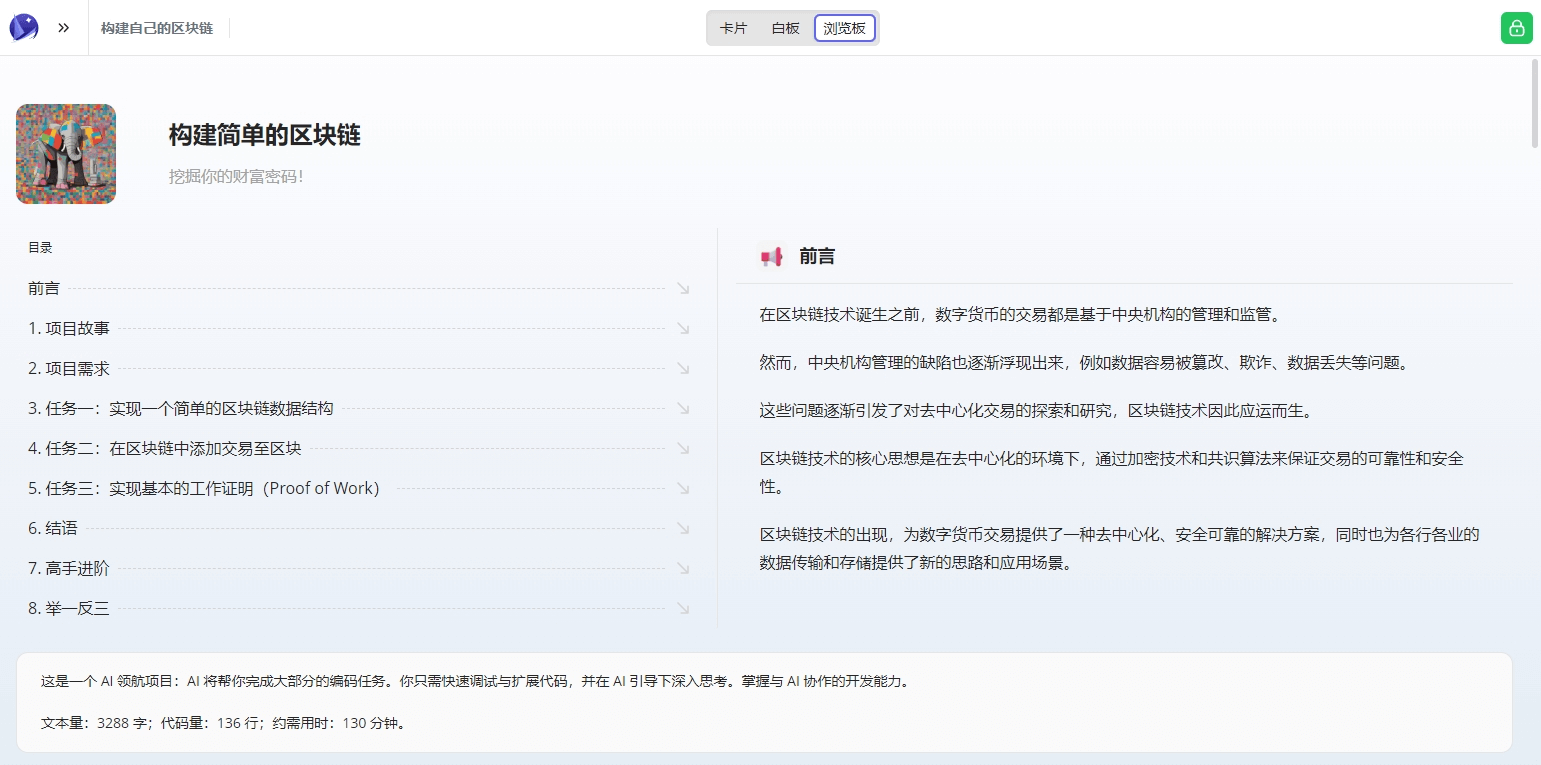Select the 浏览板 view toggle
This screenshot has width=1541, height=765.
pos(845,28)
